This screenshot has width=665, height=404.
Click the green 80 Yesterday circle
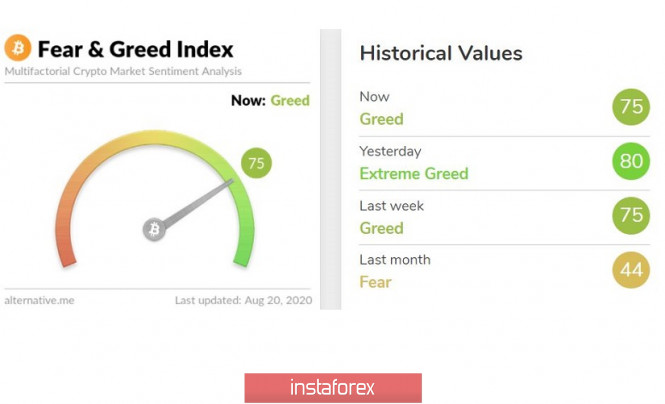632,162
